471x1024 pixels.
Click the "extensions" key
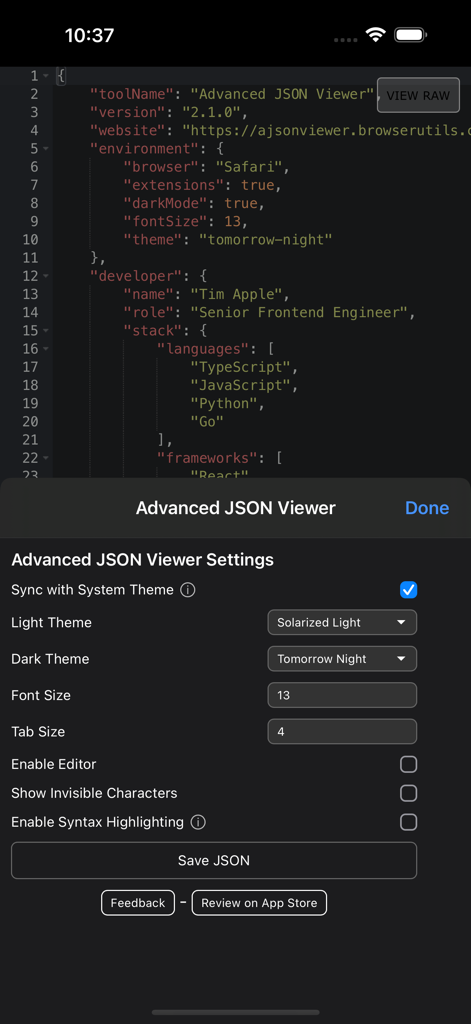[174, 185]
